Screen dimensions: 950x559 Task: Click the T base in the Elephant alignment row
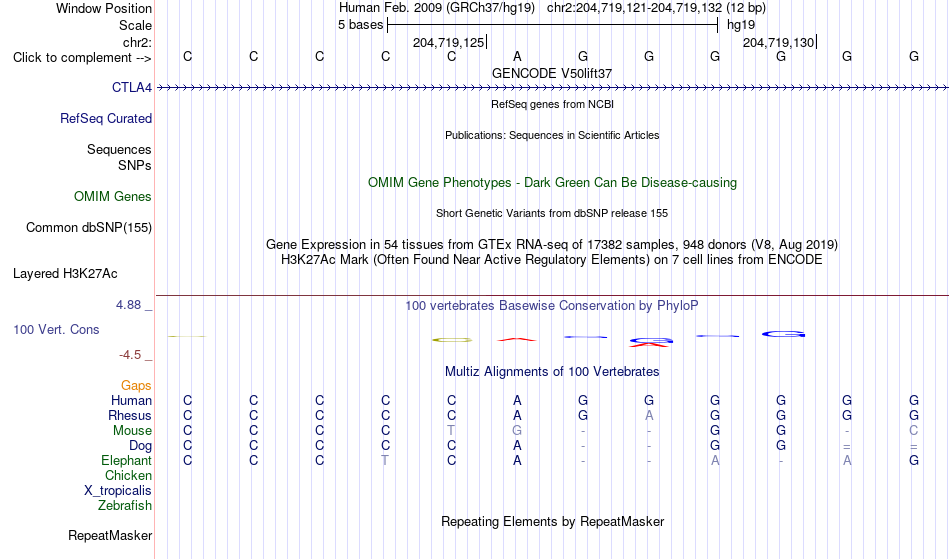tap(385, 461)
